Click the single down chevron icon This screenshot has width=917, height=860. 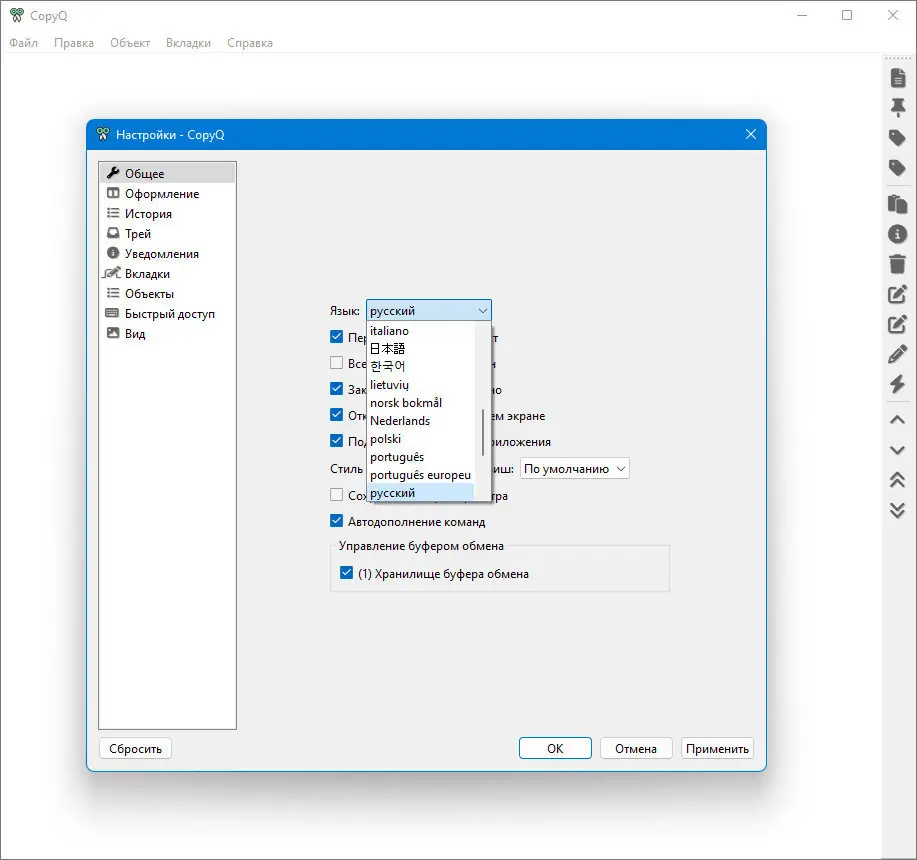pyautogui.click(x=898, y=450)
